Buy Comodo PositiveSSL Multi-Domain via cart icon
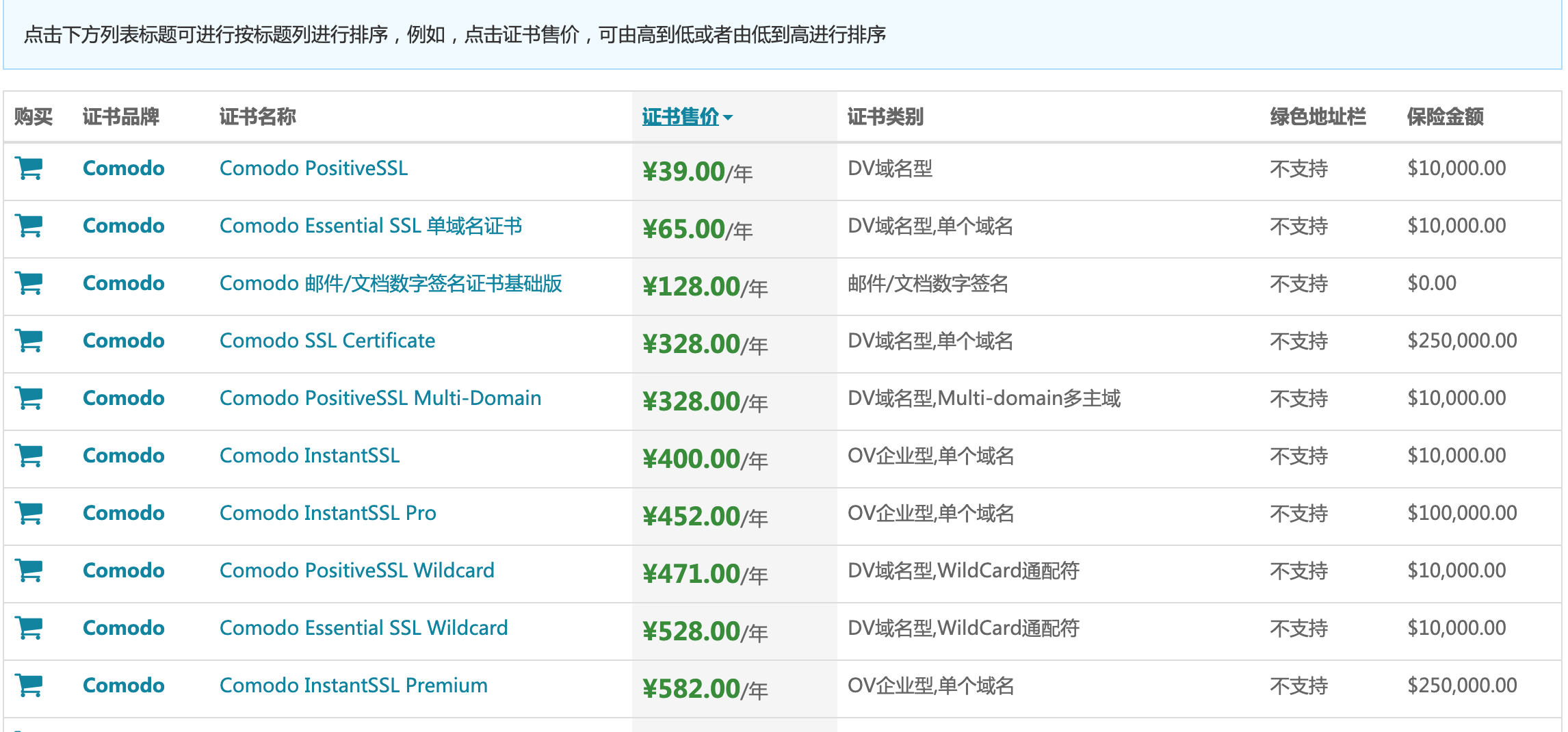The width and height of the screenshot is (1568, 732). coord(29,398)
